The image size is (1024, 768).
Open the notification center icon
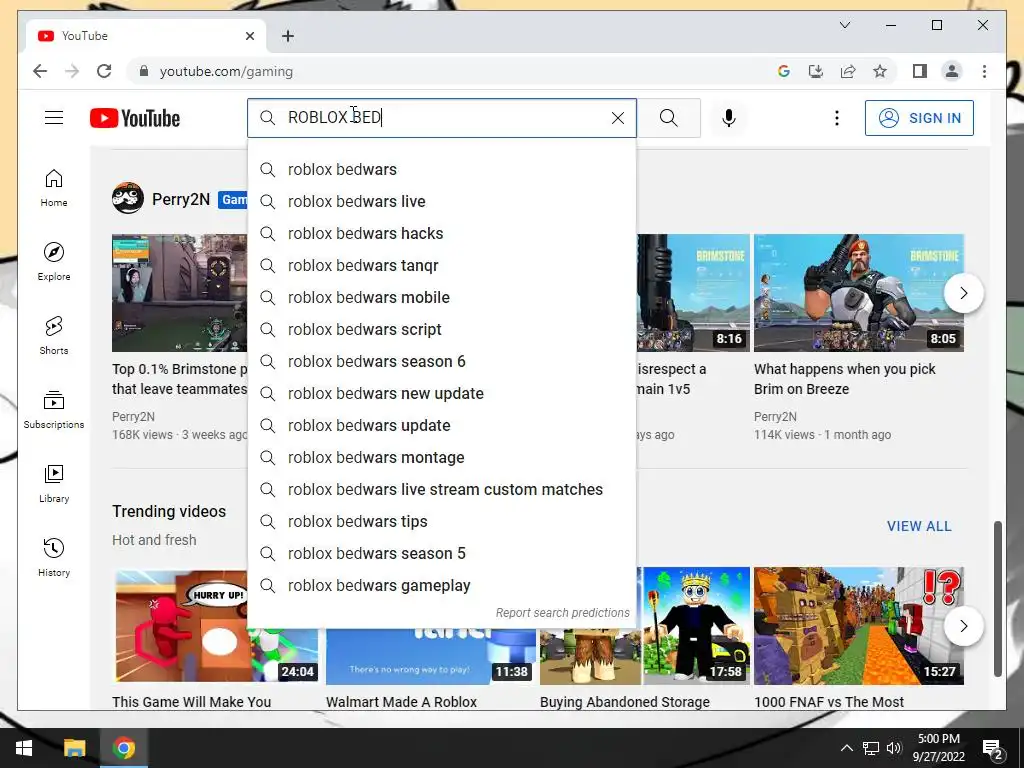(993, 748)
